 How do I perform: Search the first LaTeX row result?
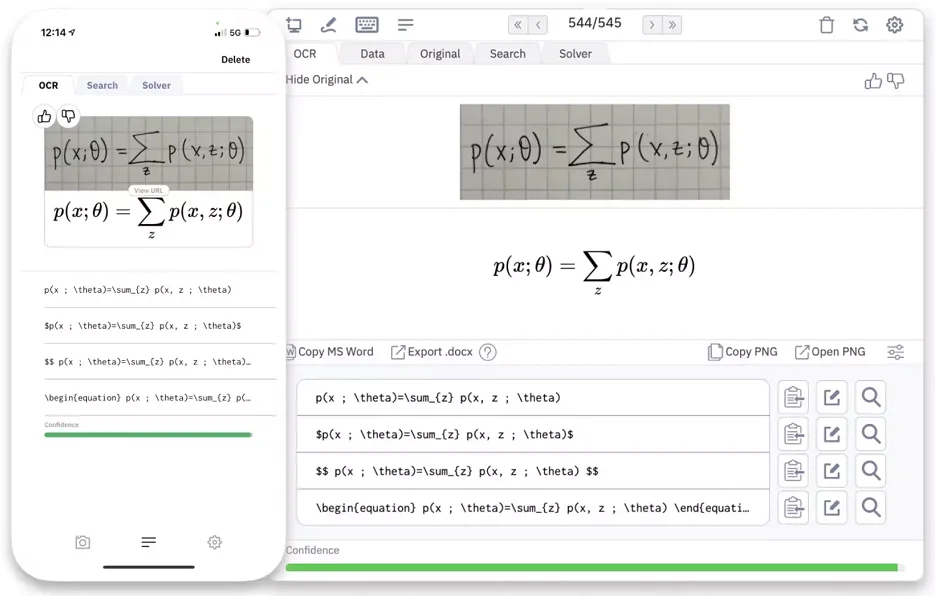[x=871, y=397]
